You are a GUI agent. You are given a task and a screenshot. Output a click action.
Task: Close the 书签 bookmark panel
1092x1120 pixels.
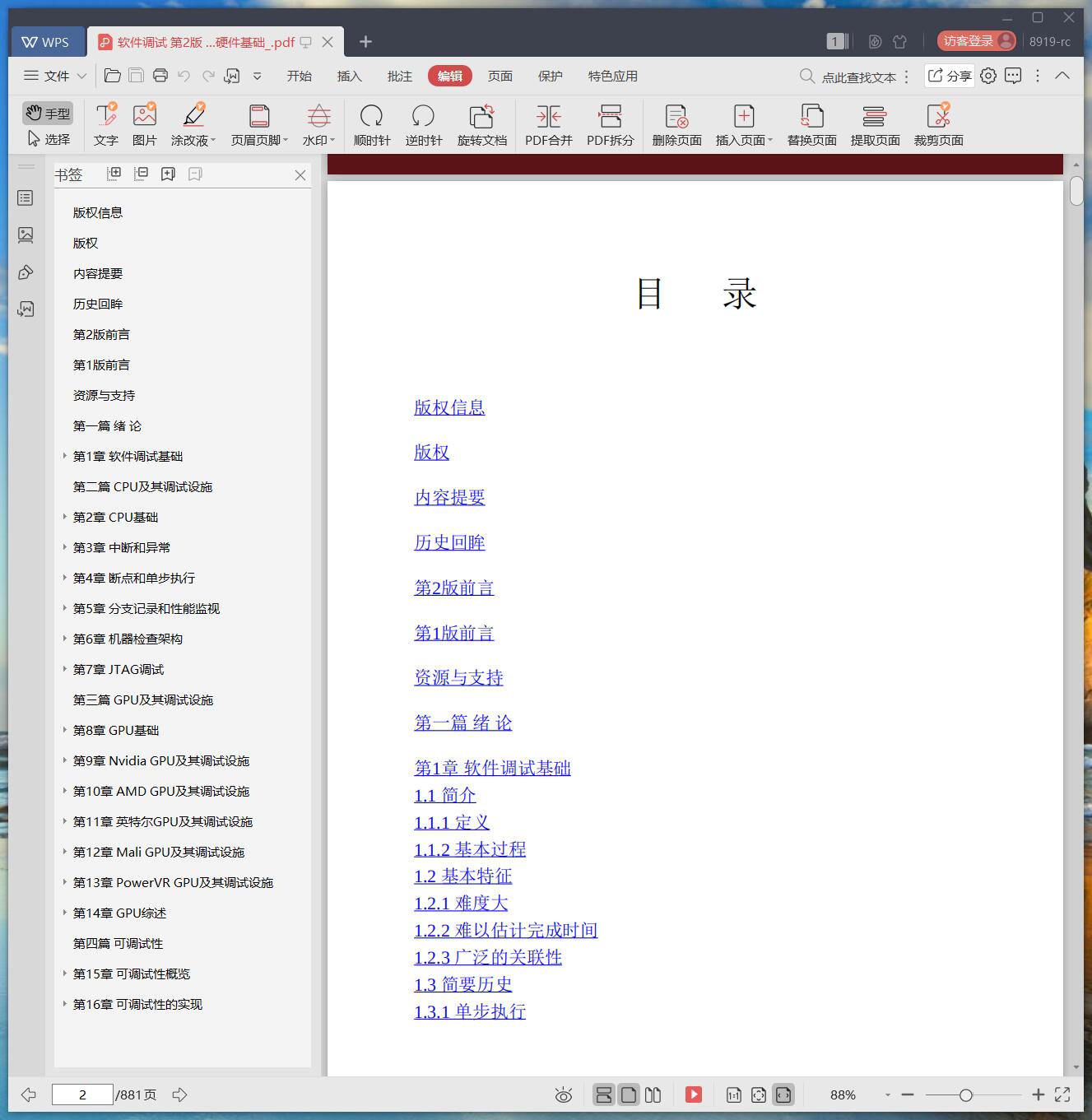click(x=300, y=174)
